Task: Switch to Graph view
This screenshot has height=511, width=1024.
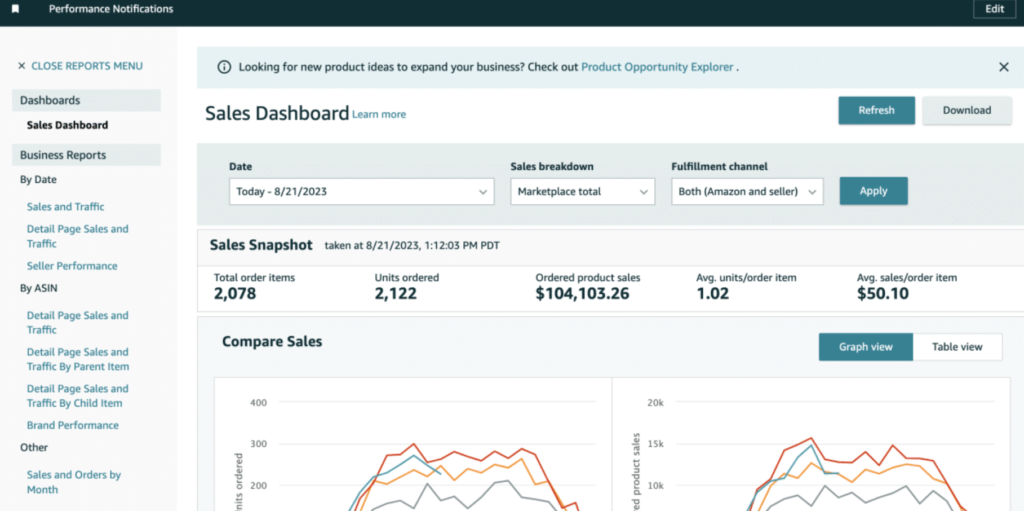Action: click(x=865, y=347)
